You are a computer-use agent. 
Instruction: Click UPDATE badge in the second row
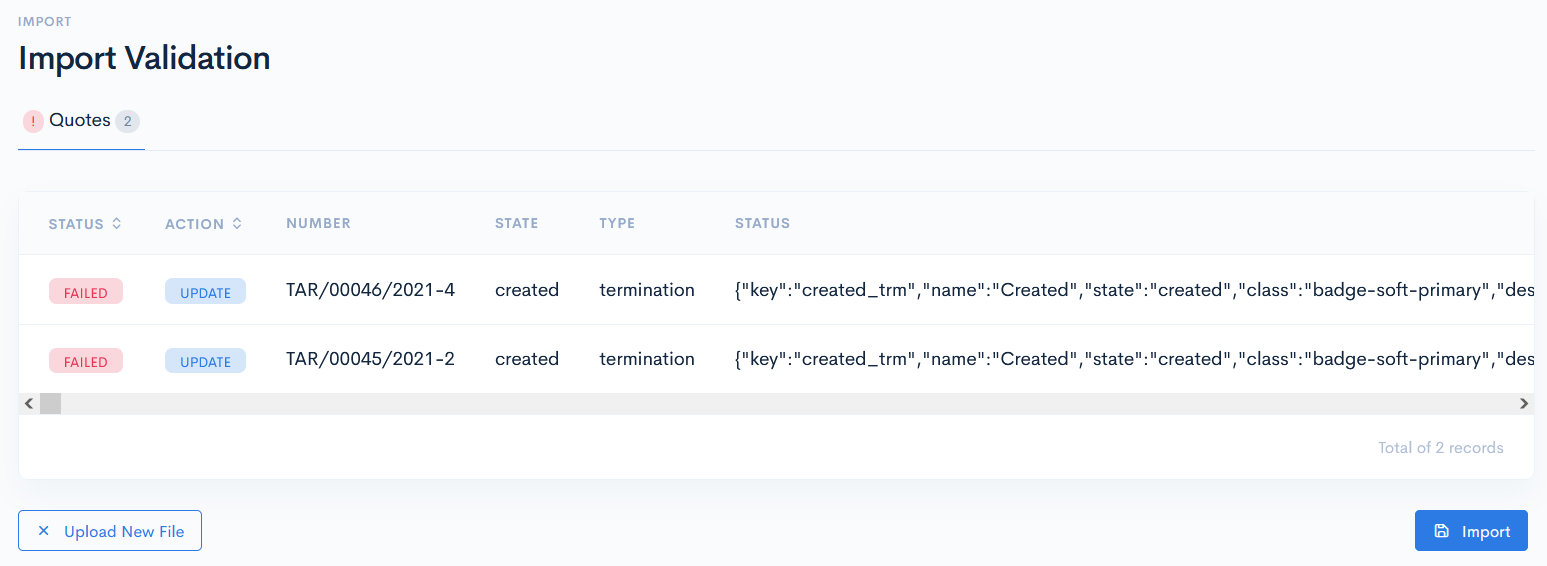coord(205,361)
